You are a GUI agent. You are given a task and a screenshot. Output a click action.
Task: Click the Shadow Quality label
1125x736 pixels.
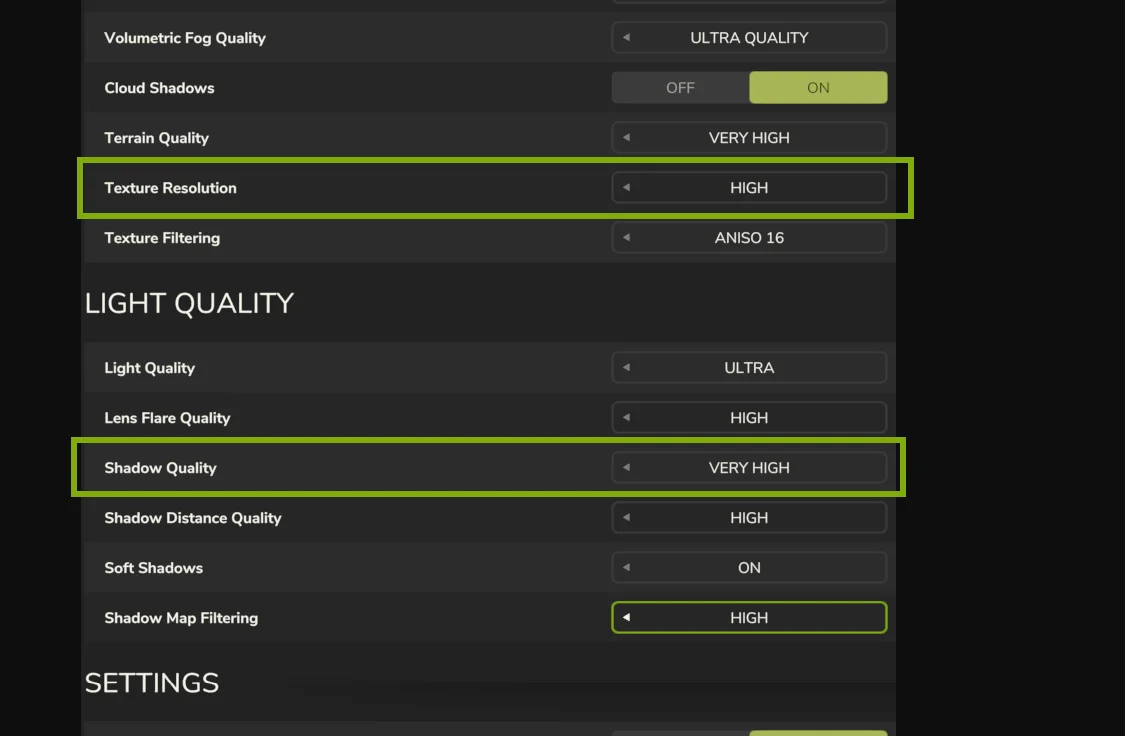tap(160, 468)
